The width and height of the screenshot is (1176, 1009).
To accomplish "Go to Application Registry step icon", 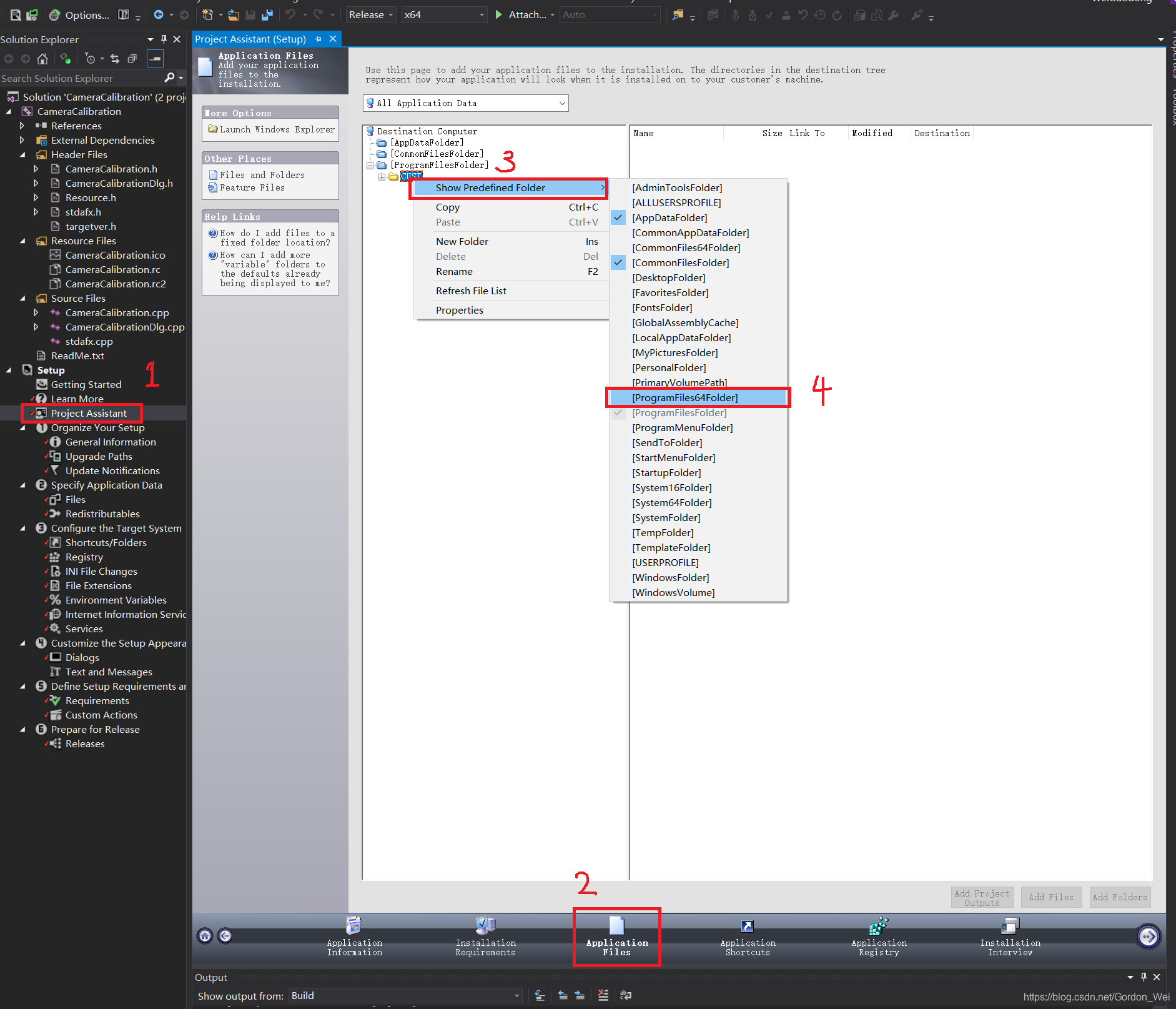I will click(879, 926).
